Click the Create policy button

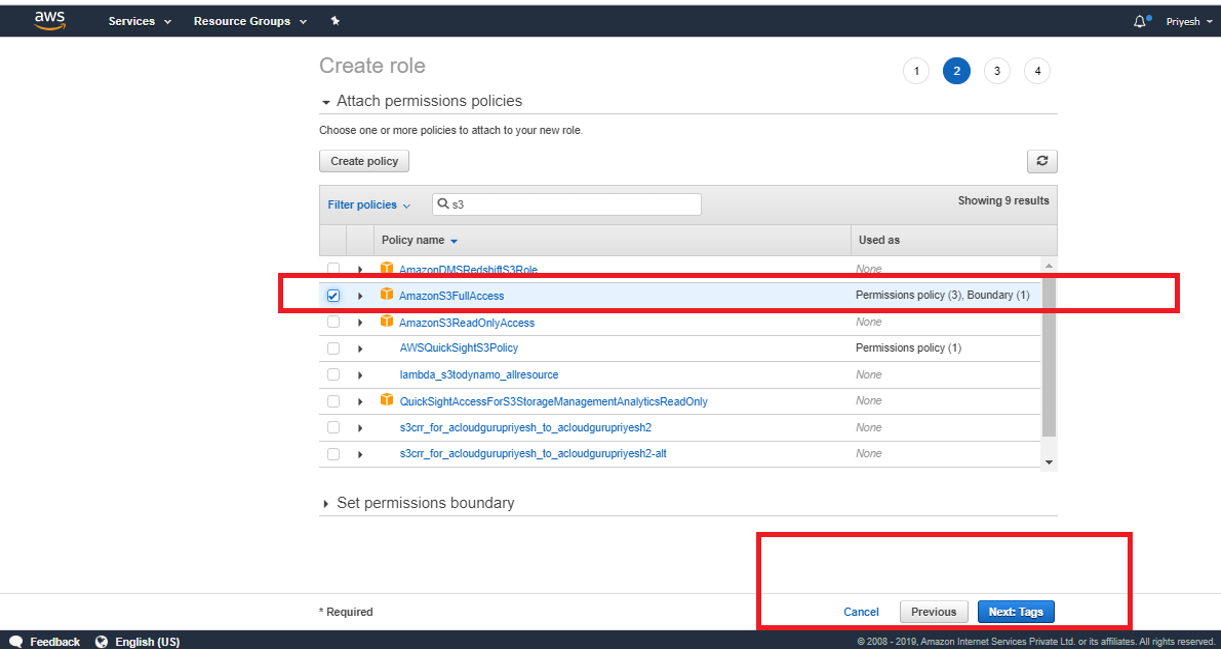[364, 161]
